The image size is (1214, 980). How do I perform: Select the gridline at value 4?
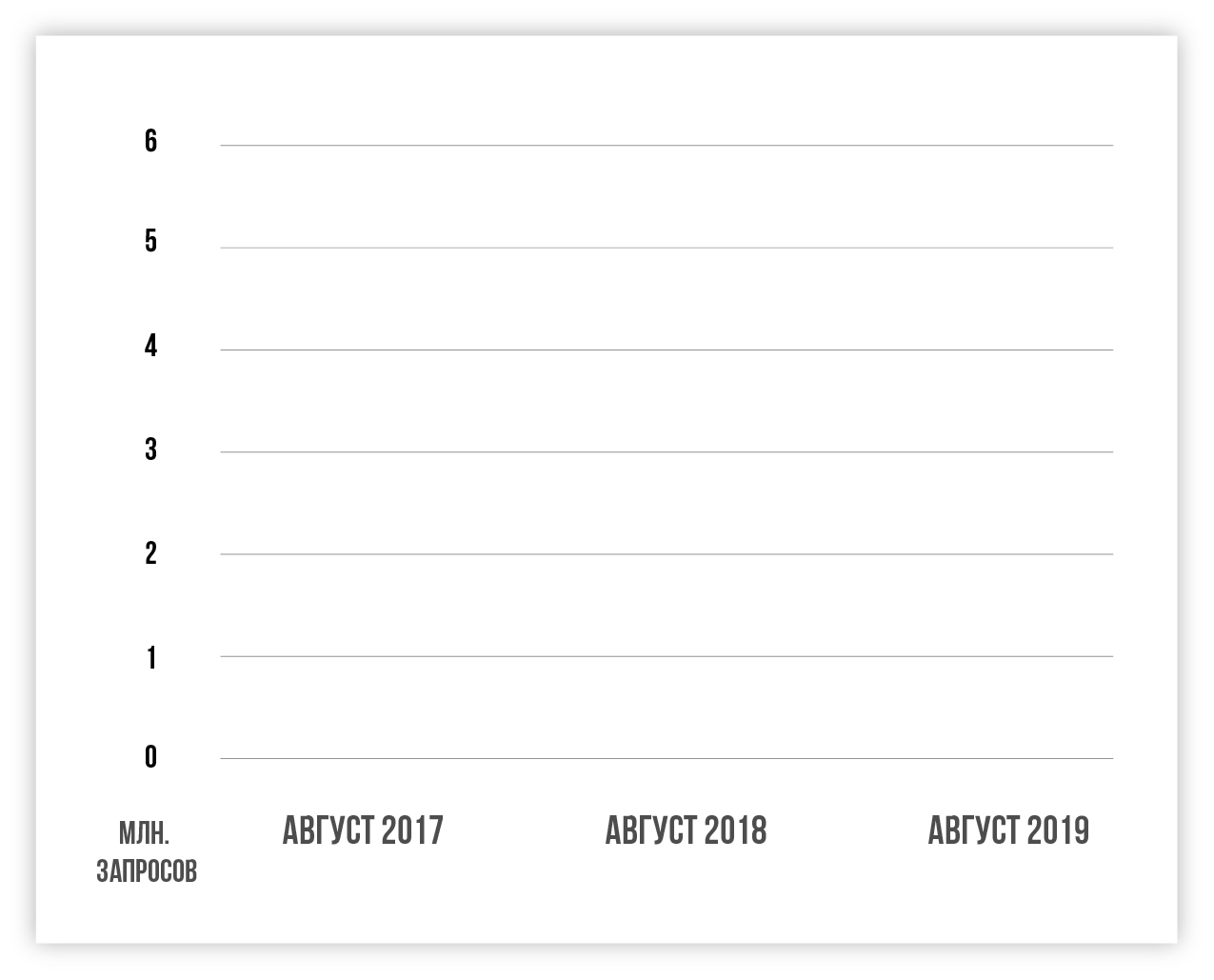point(667,350)
